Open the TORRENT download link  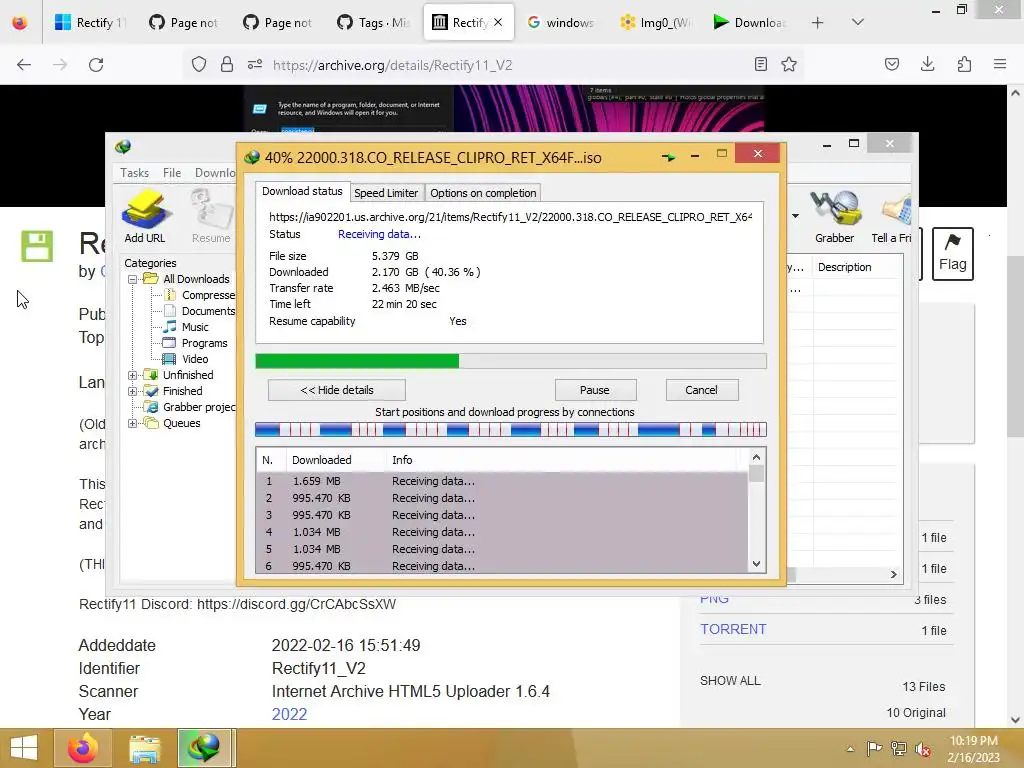(733, 630)
